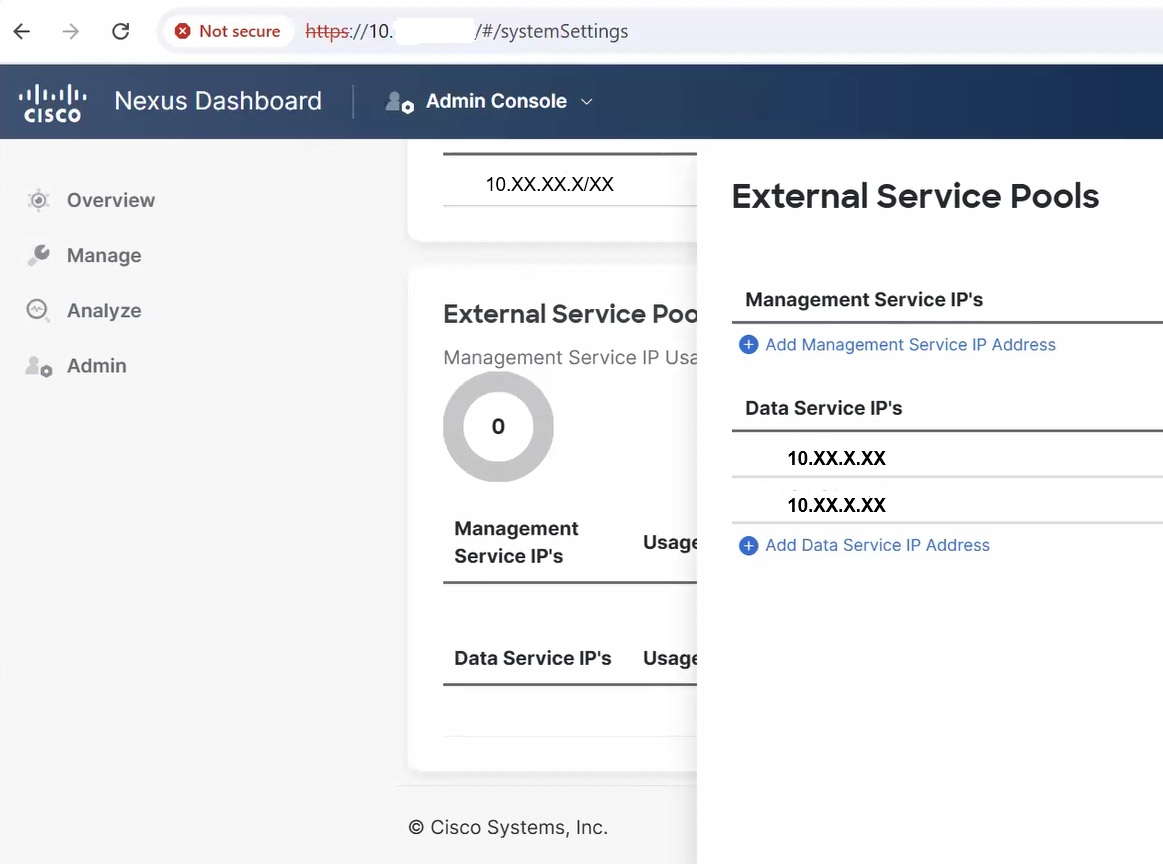This screenshot has height=864, width=1163.
Task: Click Usage header beside Management Service IP's
Action: (x=670, y=542)
